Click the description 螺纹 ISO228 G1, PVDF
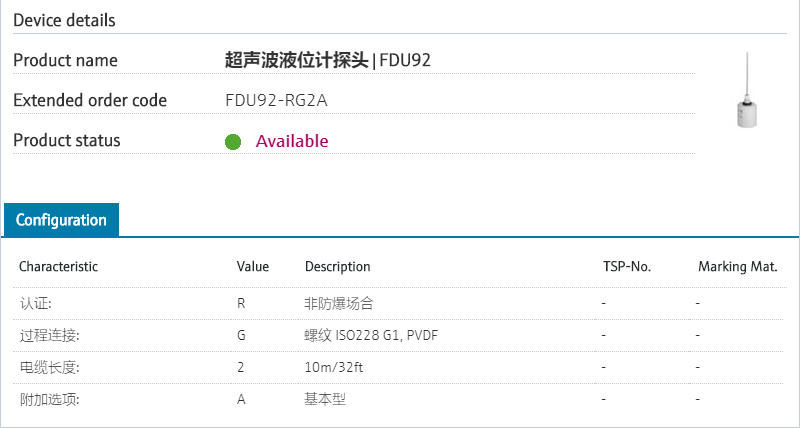Viewport: 801px width, 428px height. click(x=371, y=335)
